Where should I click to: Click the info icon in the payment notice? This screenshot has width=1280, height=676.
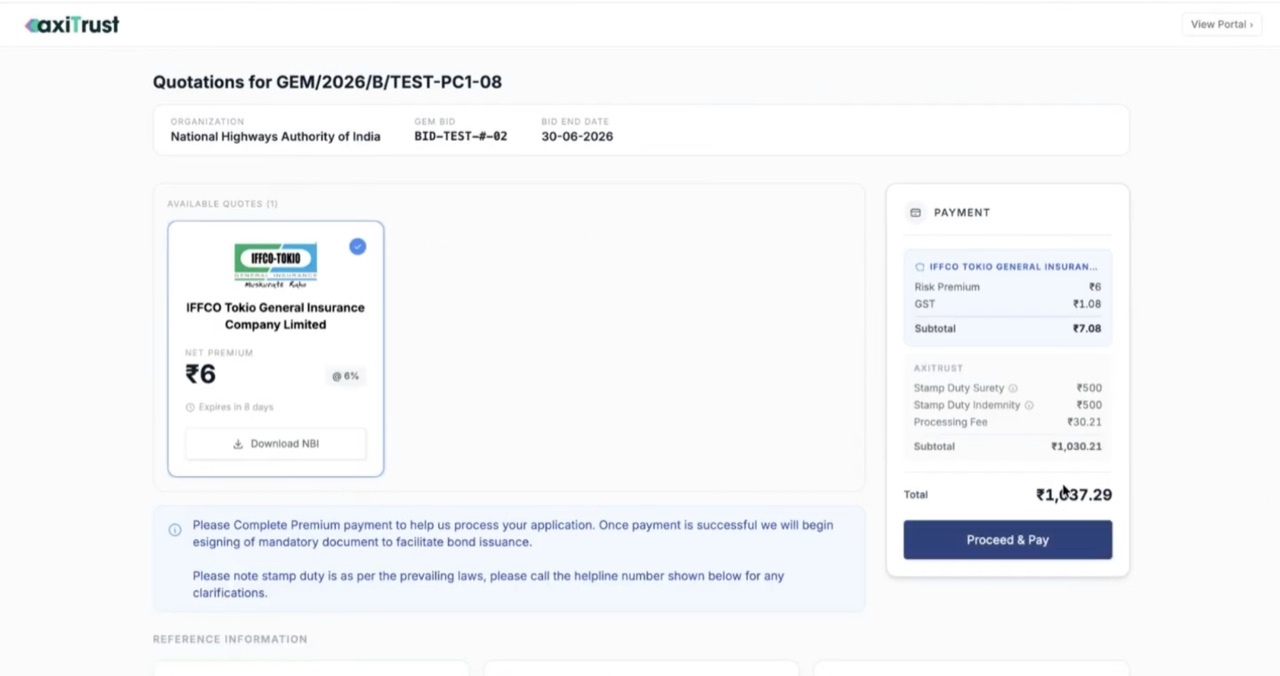pyautogui.click(x=175, y=530)
